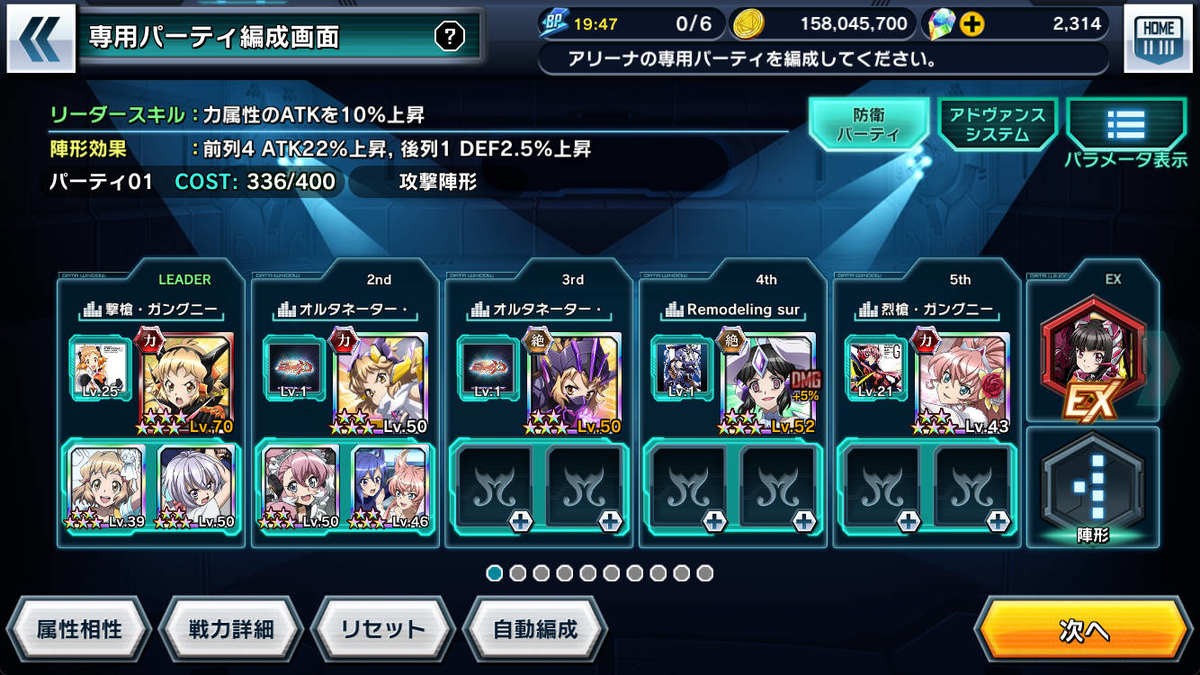Click the リセット button
1200x675 pixels.
point(383,630)
